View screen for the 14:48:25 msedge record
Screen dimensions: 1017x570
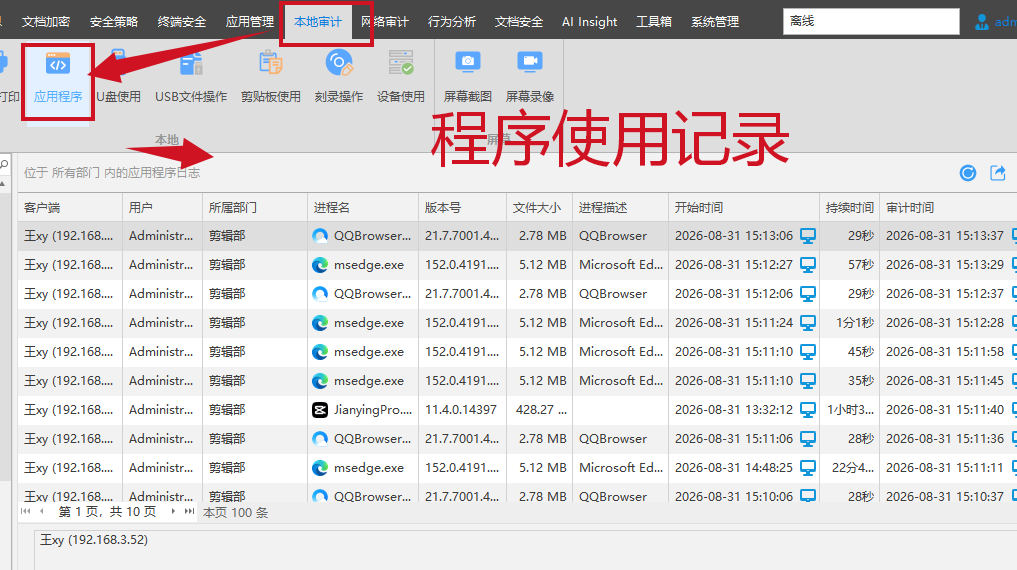tap(808, 468)
